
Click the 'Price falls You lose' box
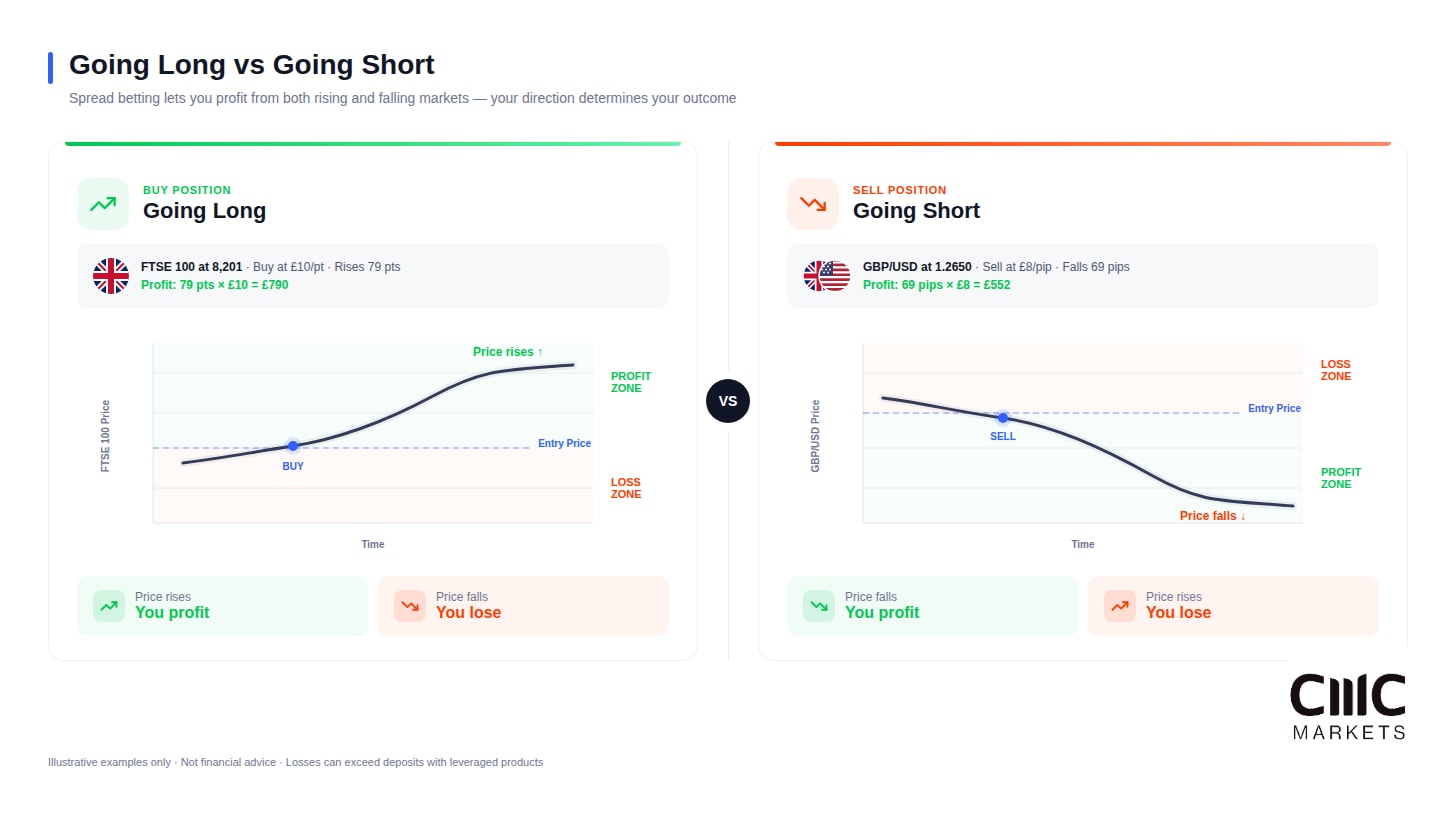[523, 606]
